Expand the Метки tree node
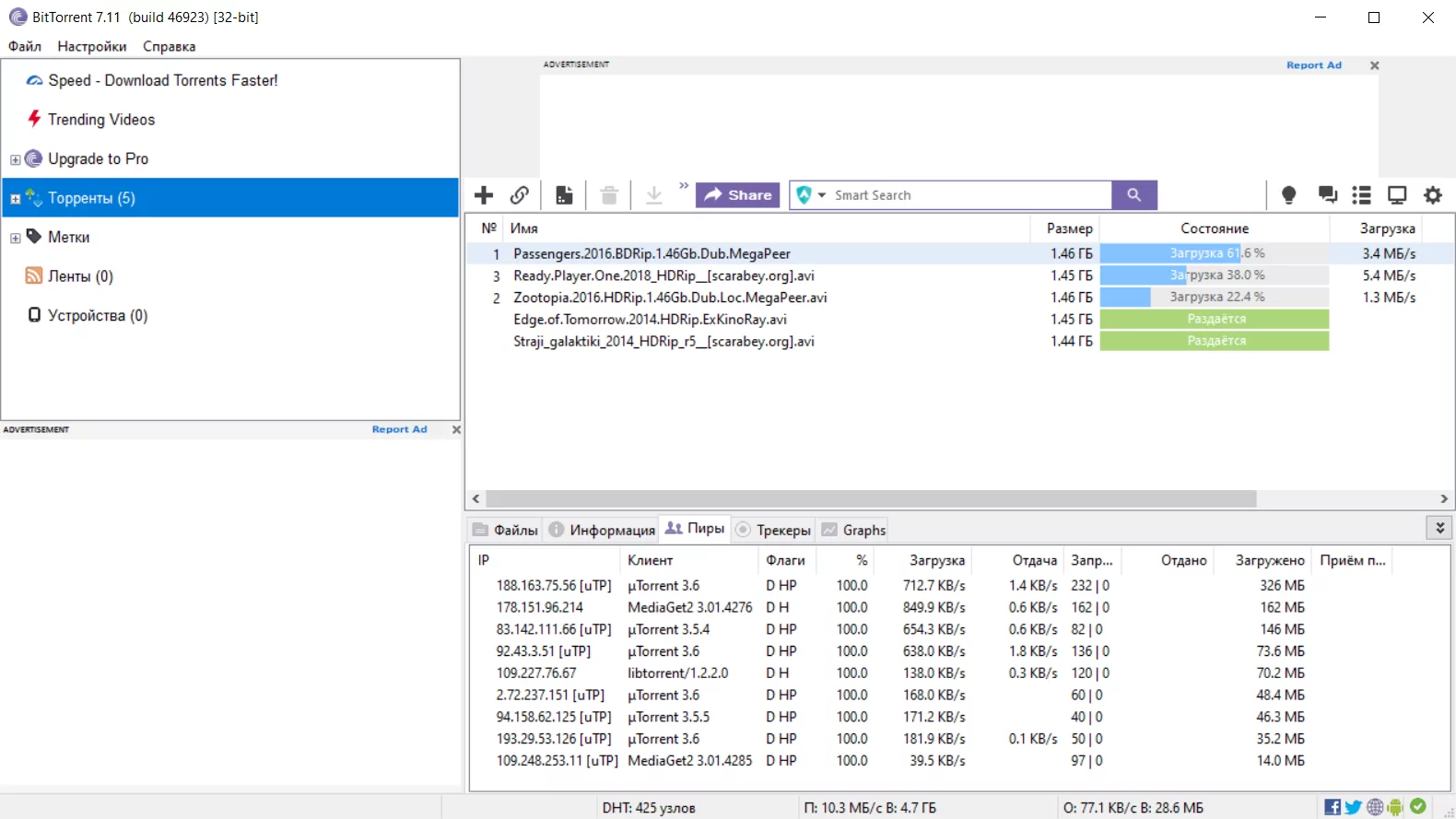1456x819 pixels. (x=15, y=238)
